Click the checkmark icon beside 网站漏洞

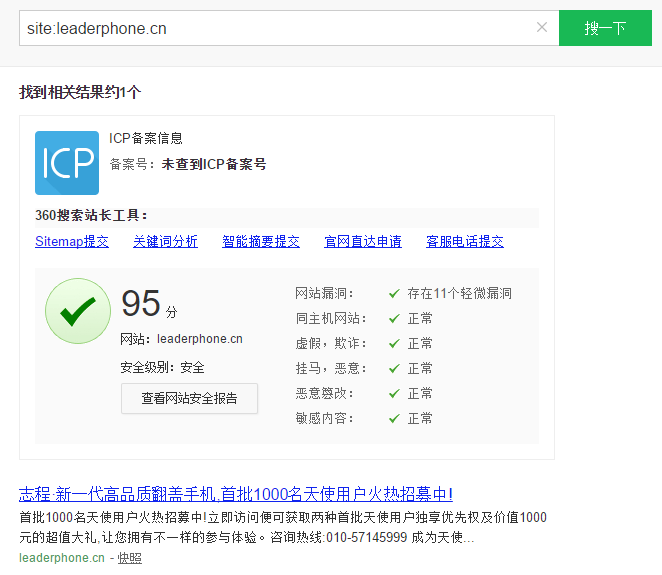point(394,293)
